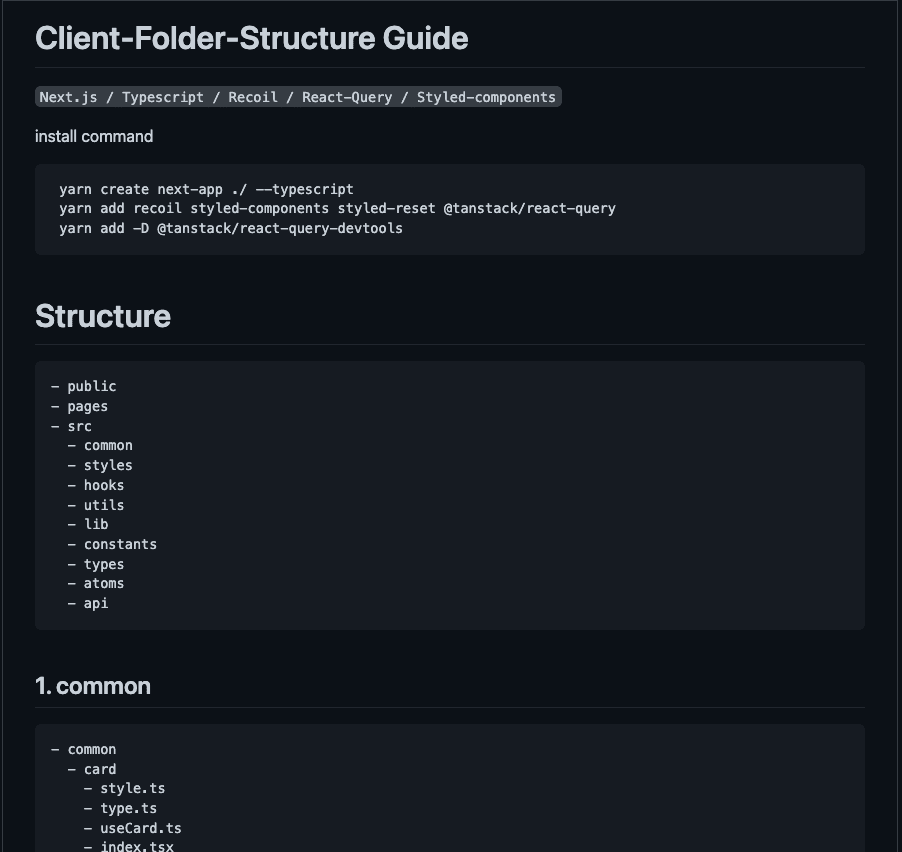The height and width of the screenshot is (852, 902).
Task: Select the card folder entry
Action: (99, 769)
